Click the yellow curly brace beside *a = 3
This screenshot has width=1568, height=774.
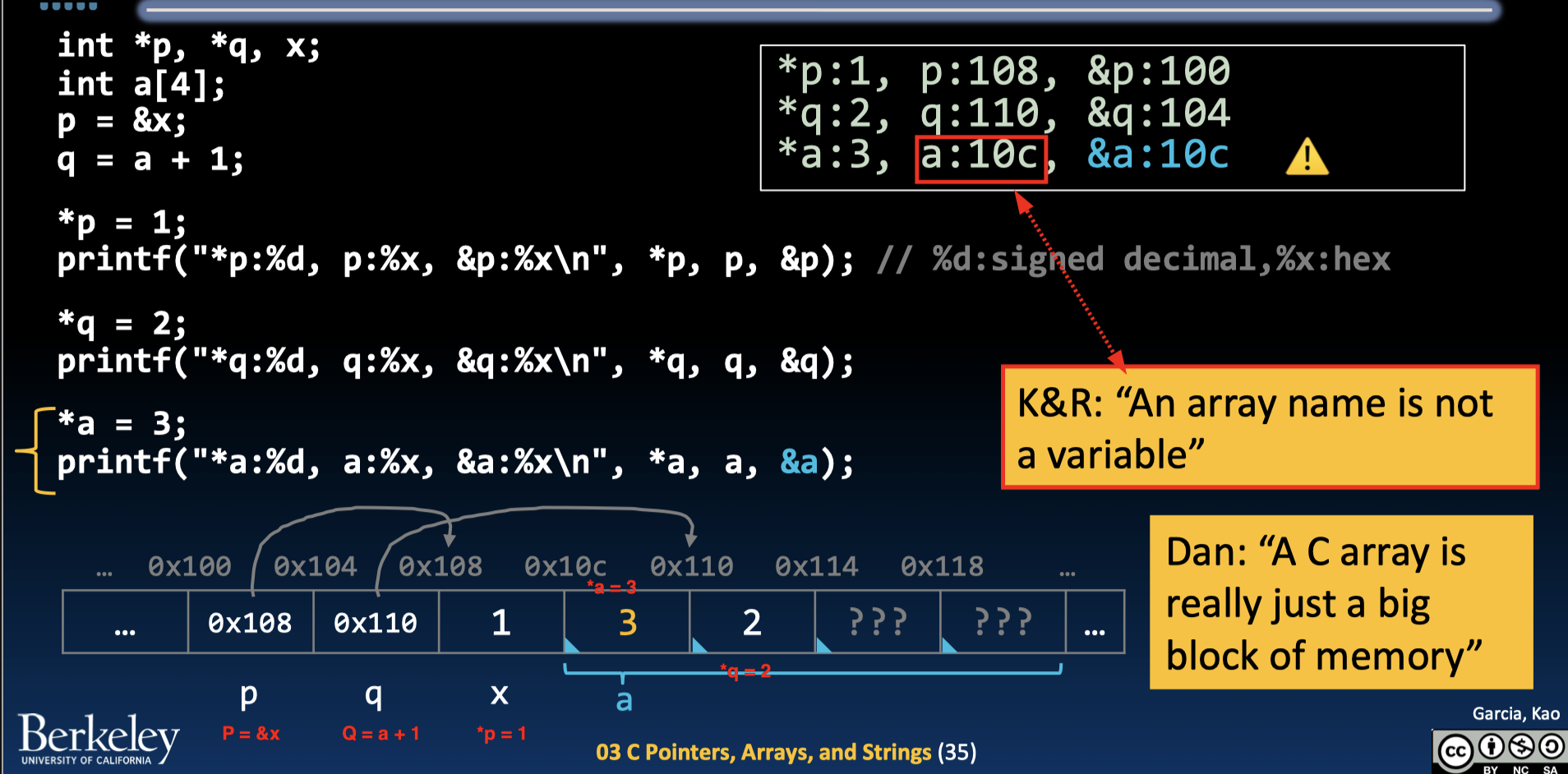tap(36, 450)
